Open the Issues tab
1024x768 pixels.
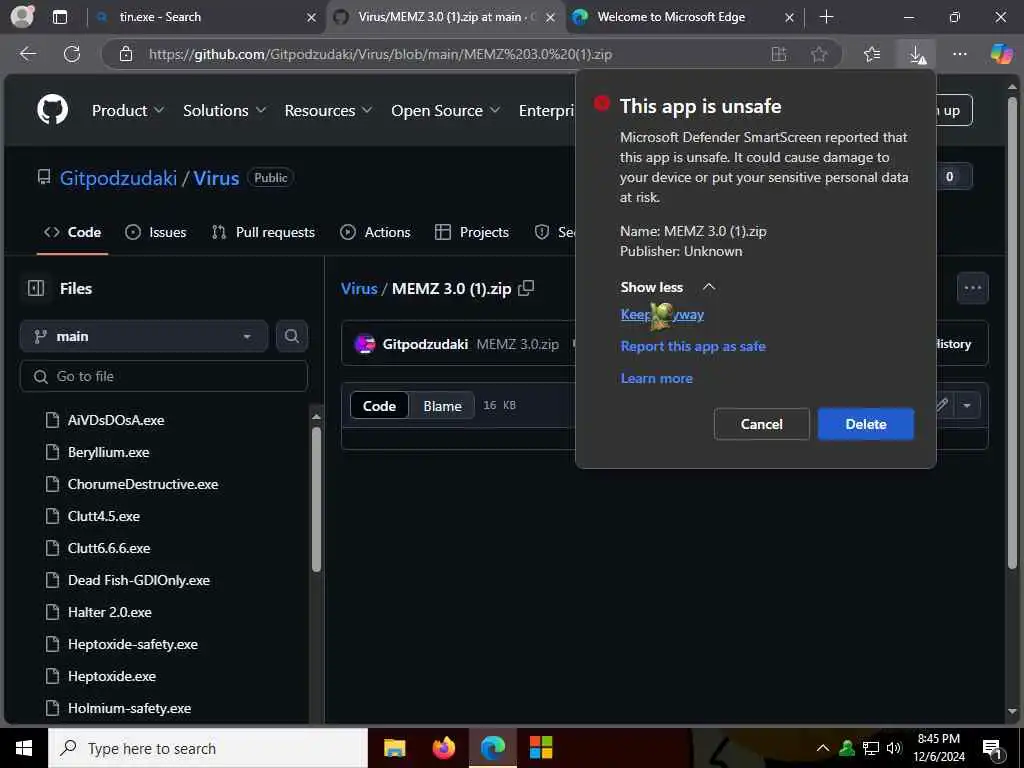(155, 232)
